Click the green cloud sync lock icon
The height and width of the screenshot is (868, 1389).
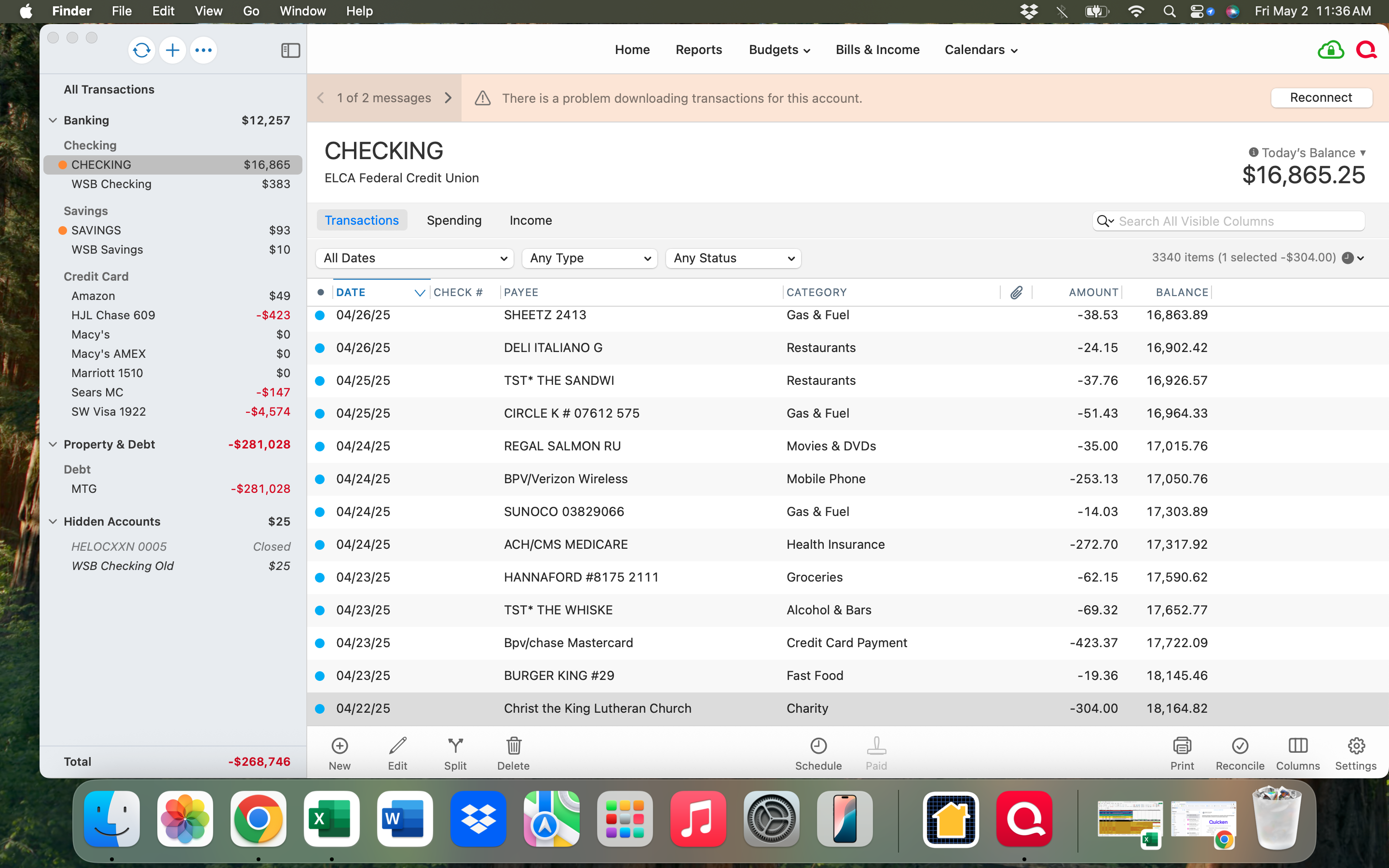1331,50
